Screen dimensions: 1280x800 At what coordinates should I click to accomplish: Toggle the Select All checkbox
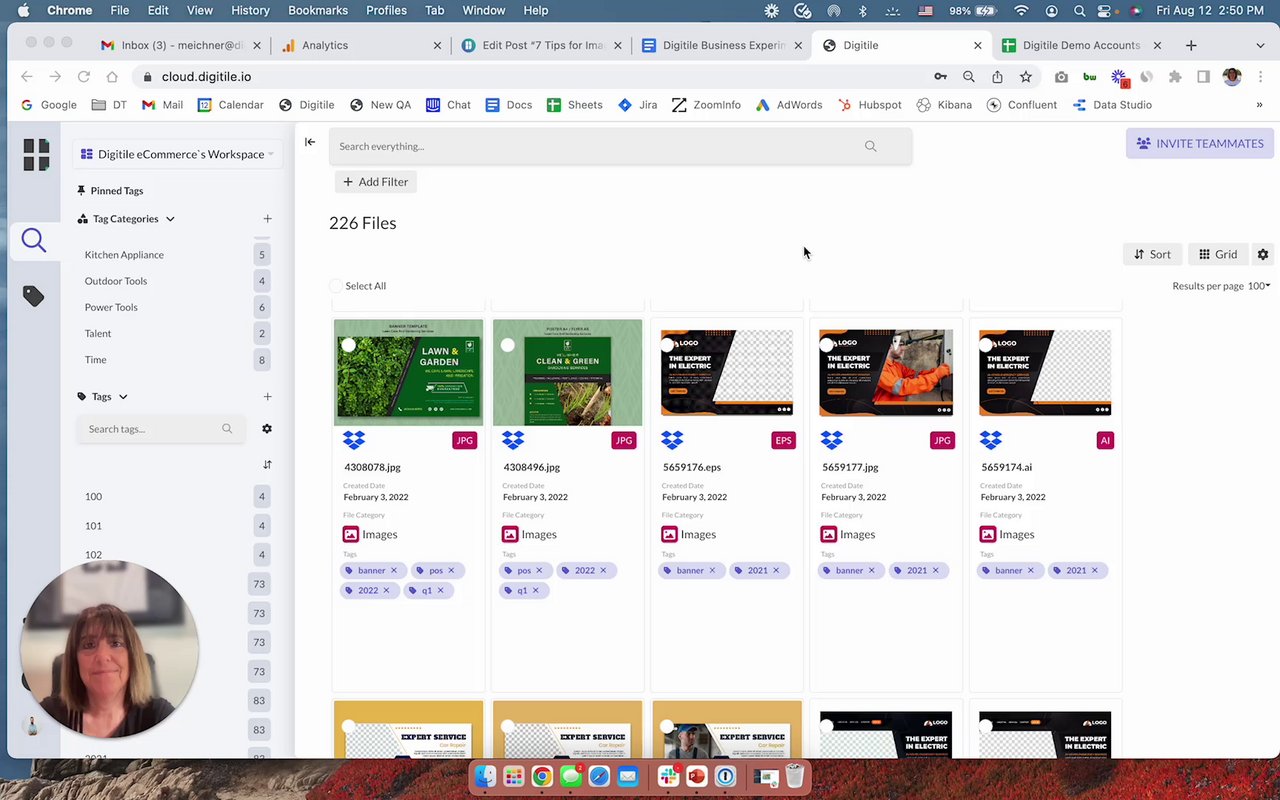pos(336,286)
